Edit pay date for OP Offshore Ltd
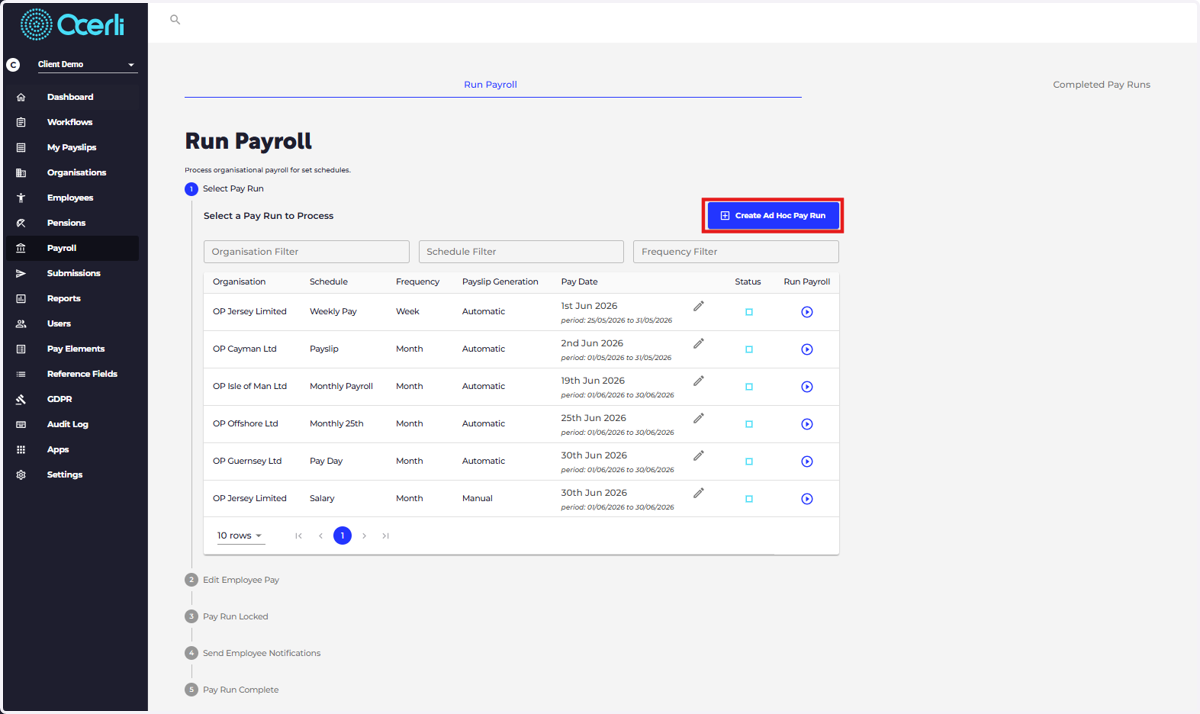1200x714 pixels. click(699, 417)
